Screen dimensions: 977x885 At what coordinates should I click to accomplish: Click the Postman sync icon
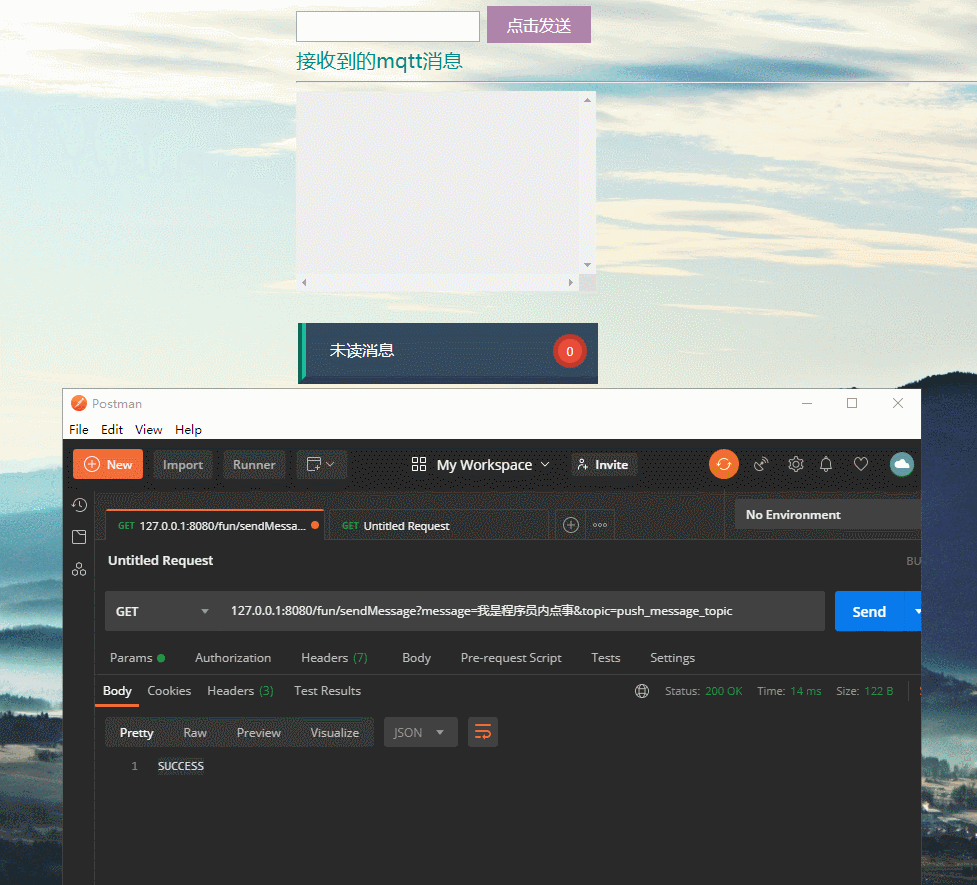(723, 464)
